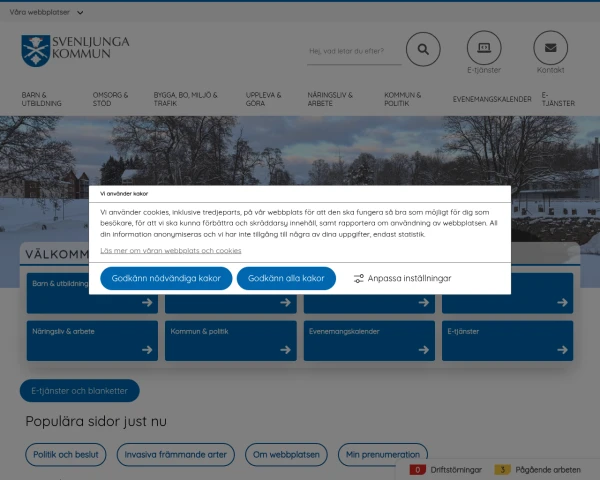Open the Barn & Utbildning menu
This screenshot has width=600, height=480.
pos(42,99)
